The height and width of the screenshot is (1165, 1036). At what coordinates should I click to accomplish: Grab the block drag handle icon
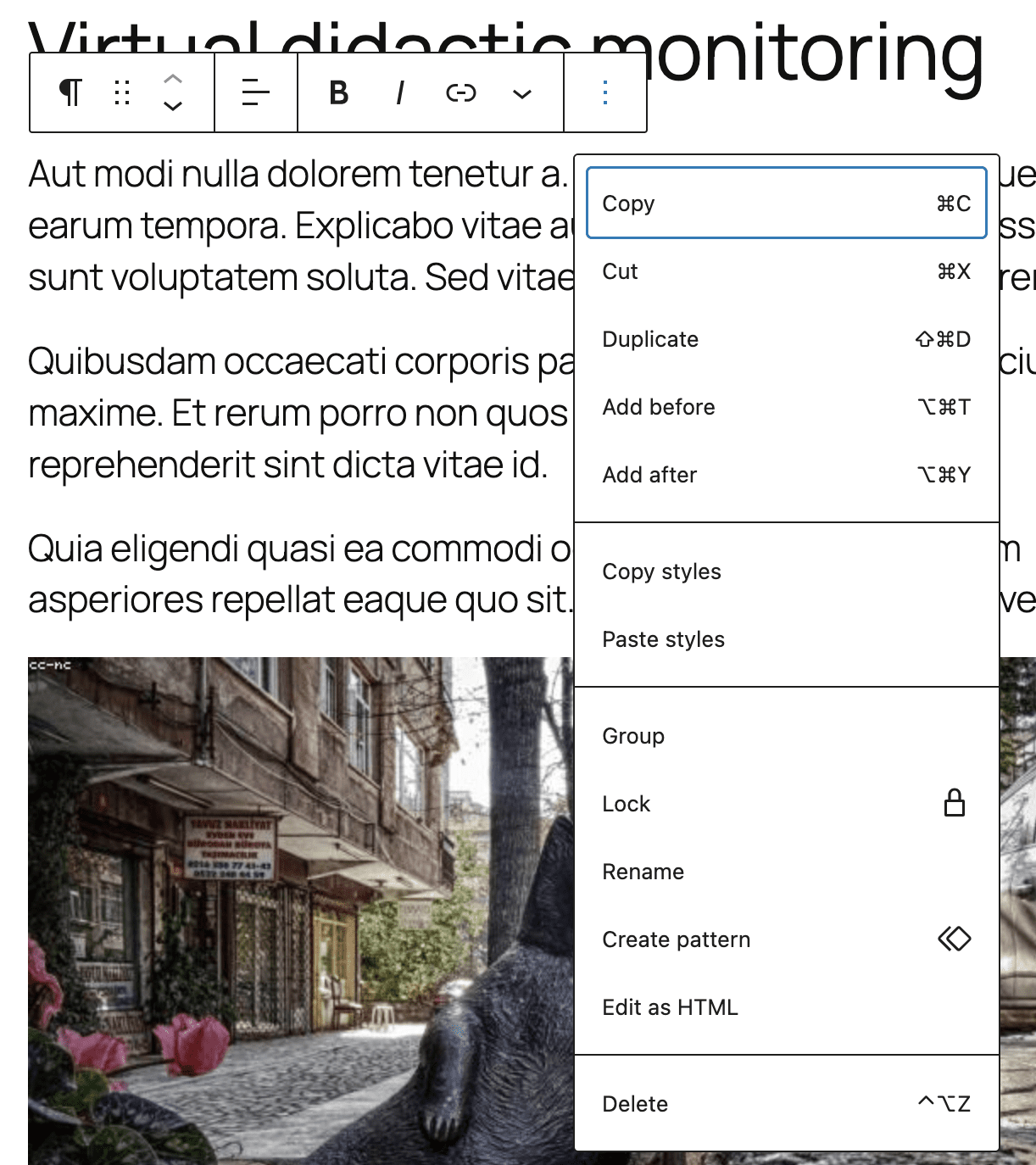(121, 92)
